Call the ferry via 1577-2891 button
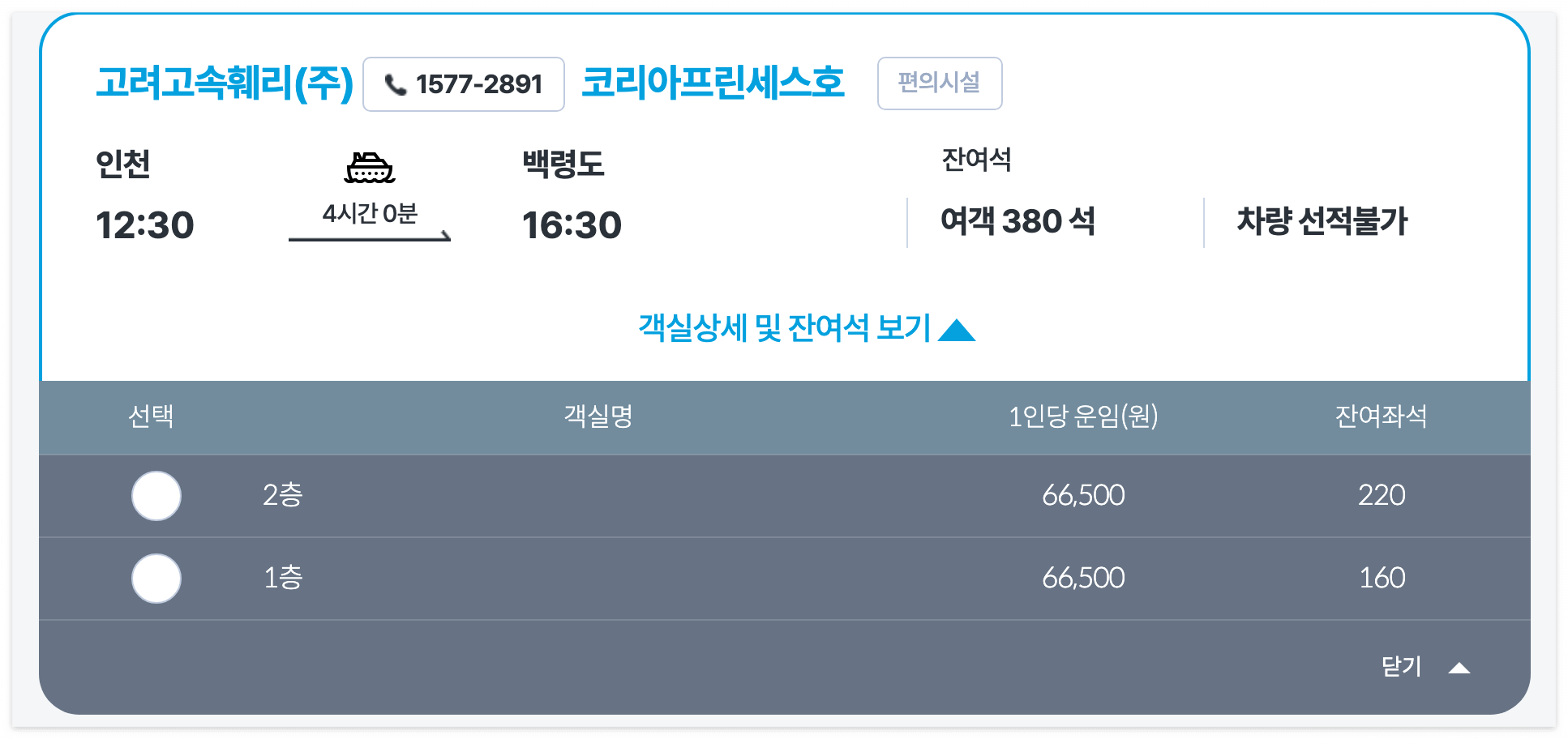The image size is (1568, 739). (462, 83)
